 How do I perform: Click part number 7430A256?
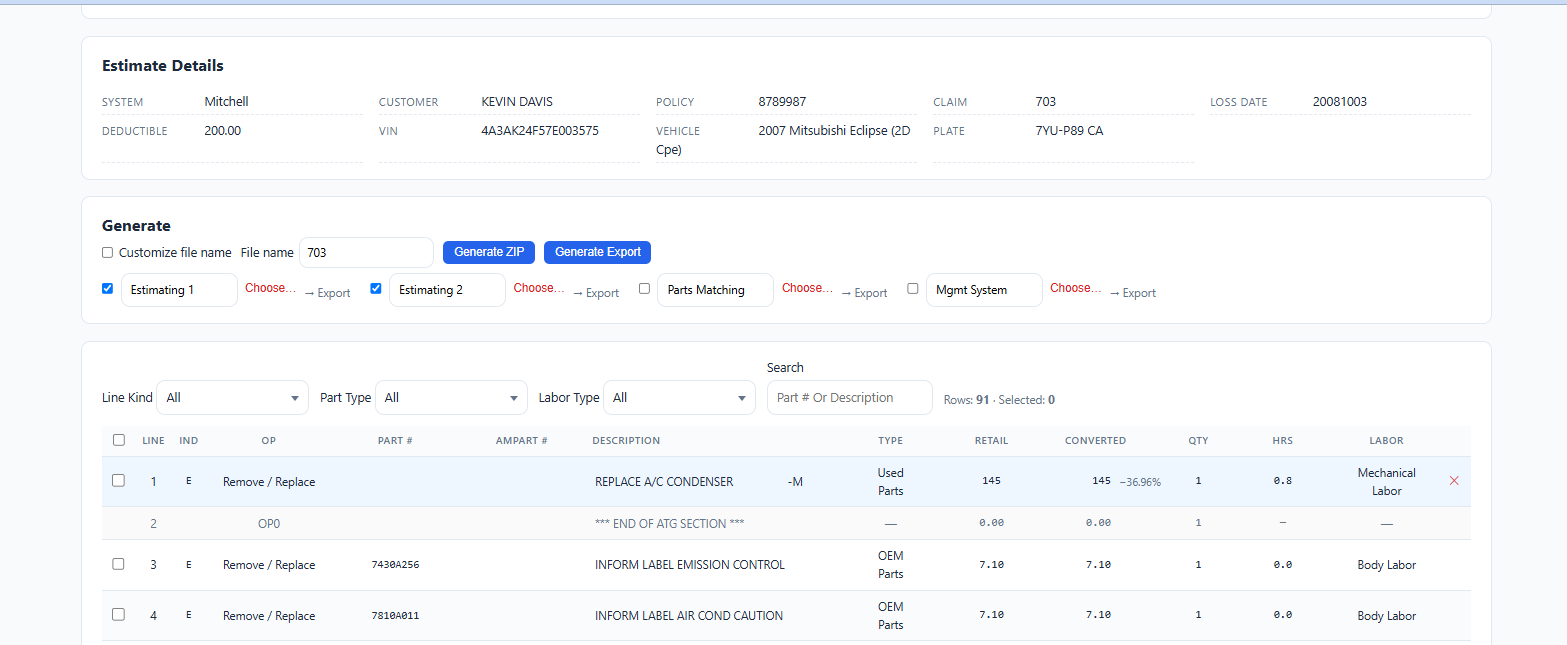pos(395,565)
